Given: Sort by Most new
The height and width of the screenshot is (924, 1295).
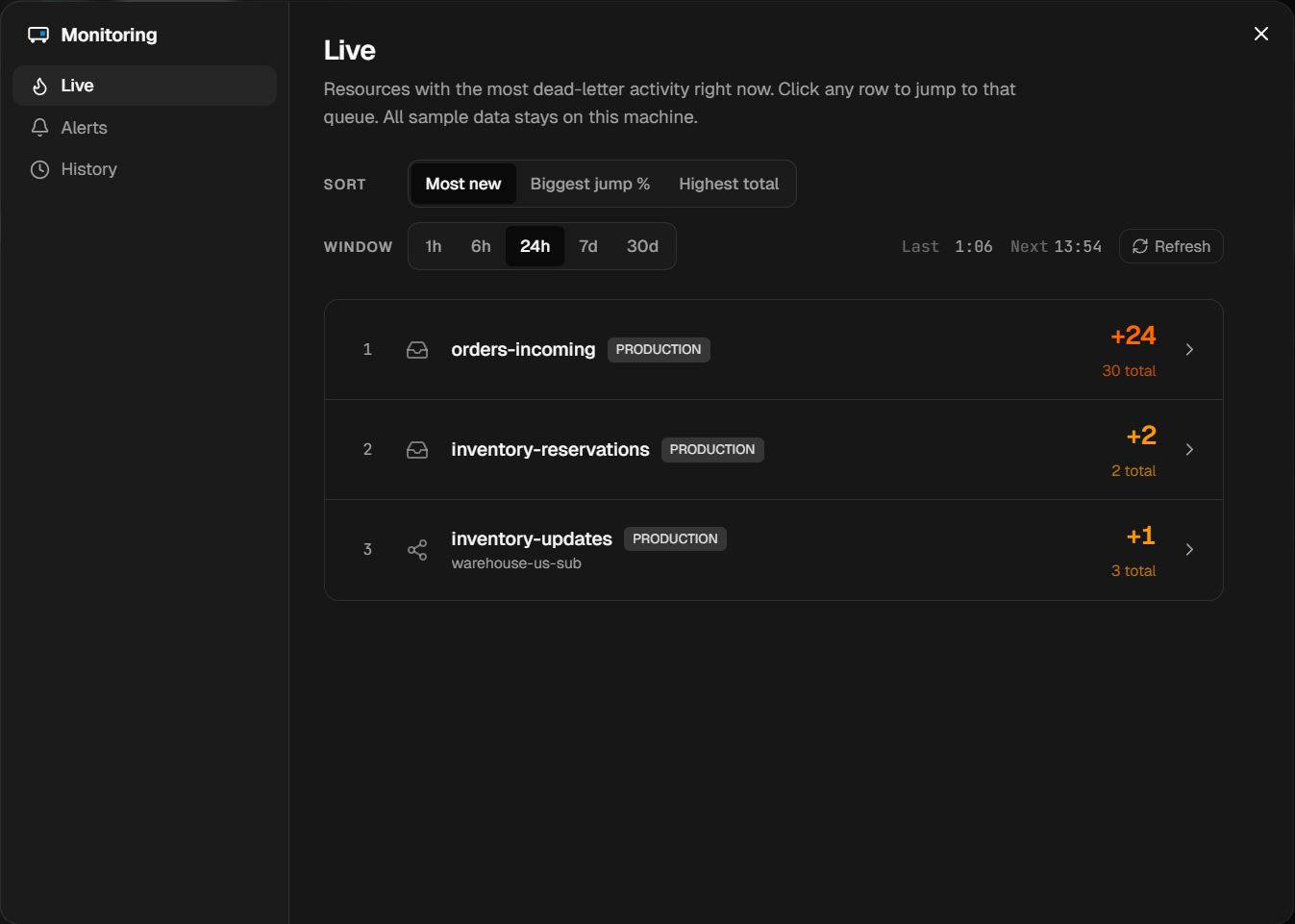Looking at the screenshot, I should click(463, 184).
